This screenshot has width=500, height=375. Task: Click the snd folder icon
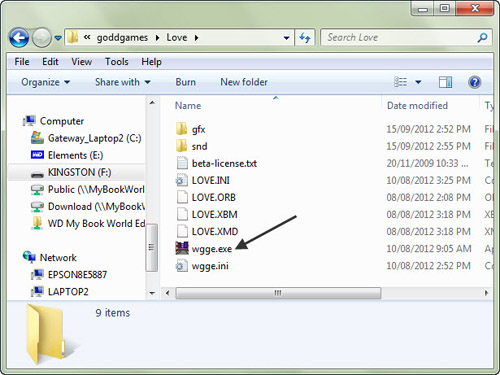(x=181, y=146)
